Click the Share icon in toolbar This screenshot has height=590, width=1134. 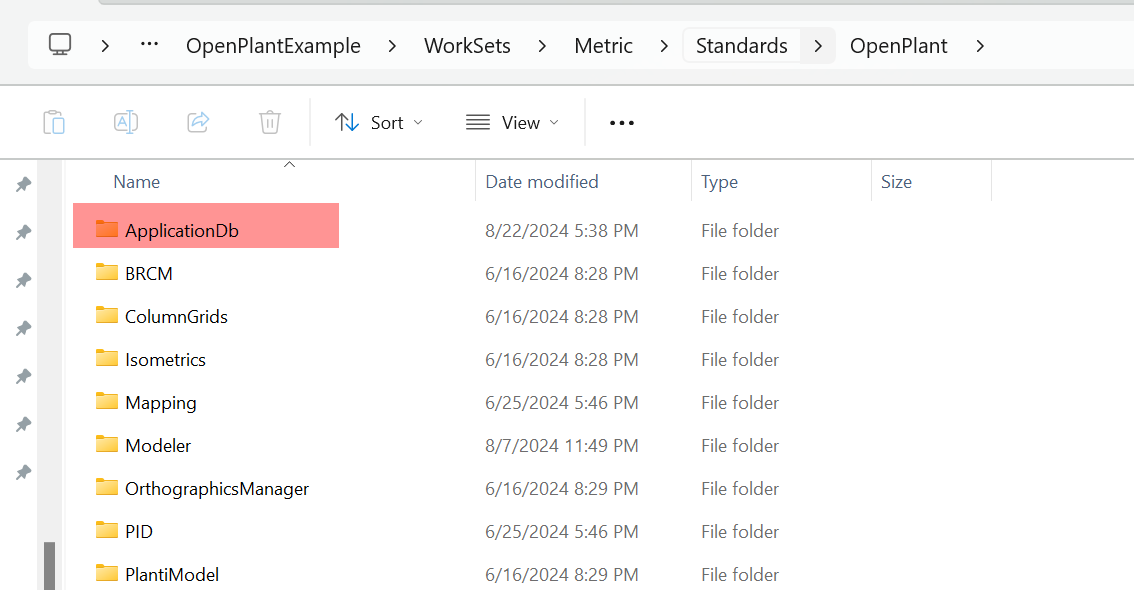click(x=198, y=122)
